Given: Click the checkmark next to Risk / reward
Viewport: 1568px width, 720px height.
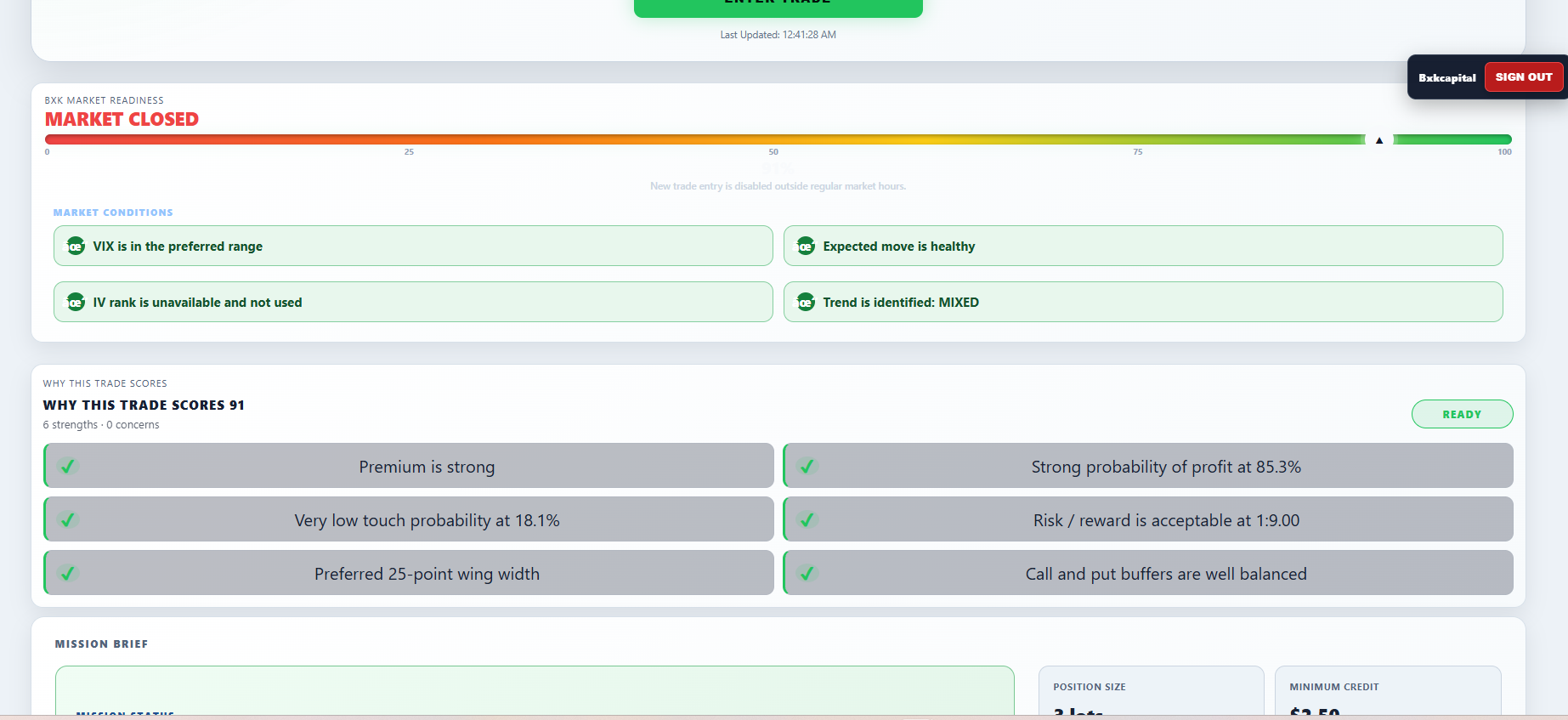Looking at the screenshot, I should 807,519.
